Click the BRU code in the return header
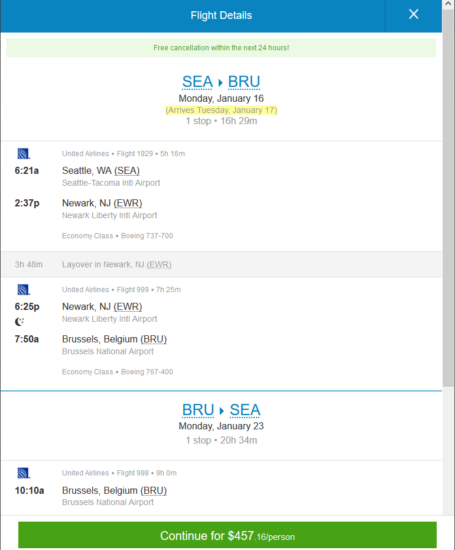The width and height of the screenshot is (455, 550). tap(198, 410)
